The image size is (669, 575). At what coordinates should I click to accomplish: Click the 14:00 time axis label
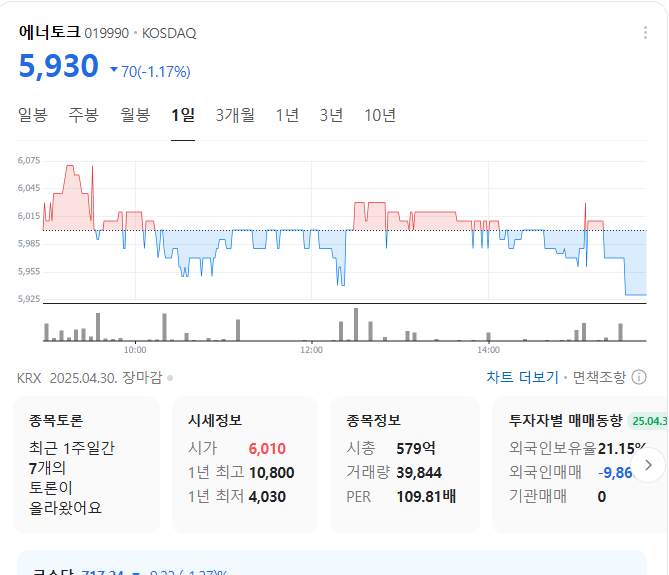pyautogui.click(x=488, y=350)
